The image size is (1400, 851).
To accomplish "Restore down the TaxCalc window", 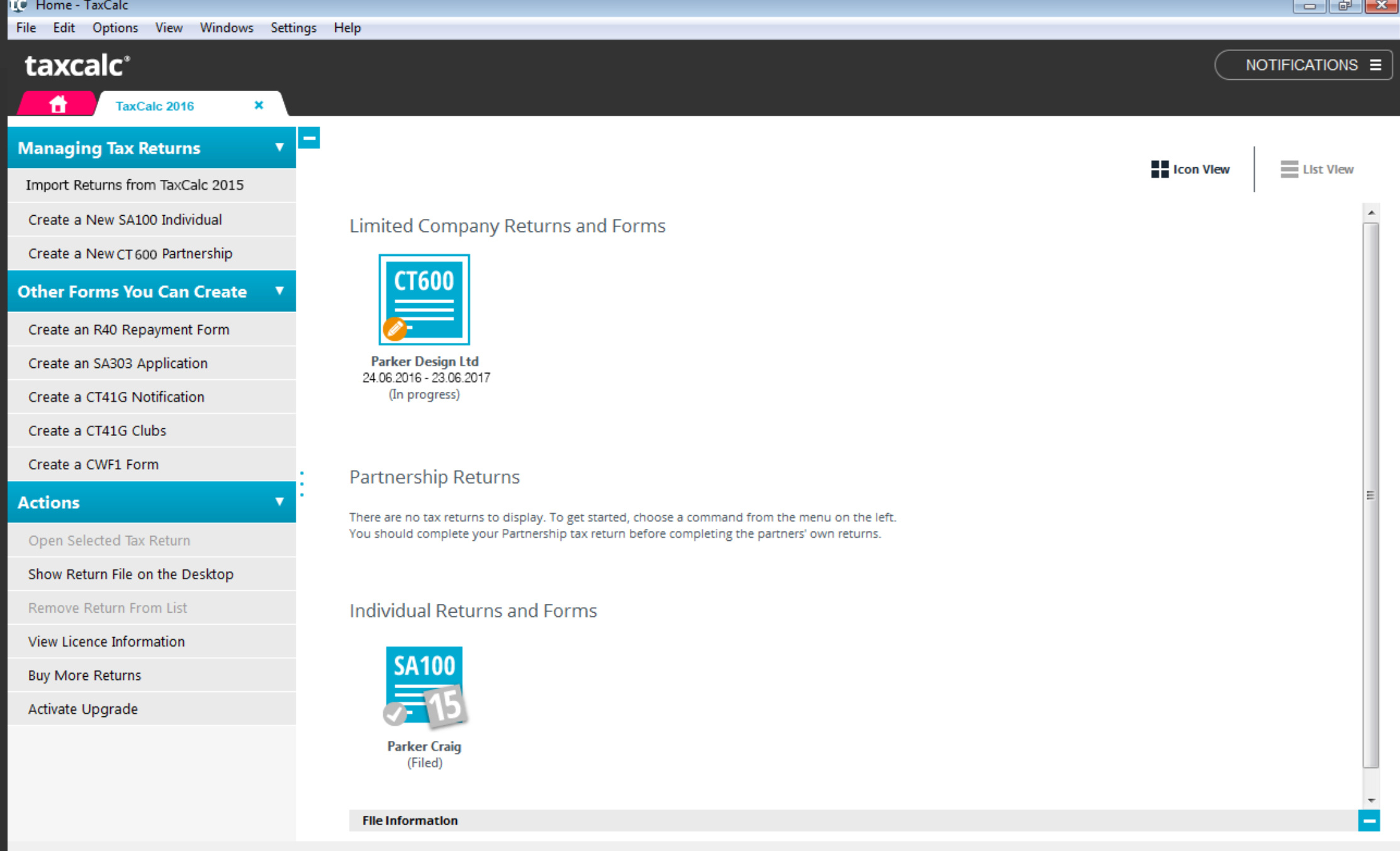I will 1344,6.
